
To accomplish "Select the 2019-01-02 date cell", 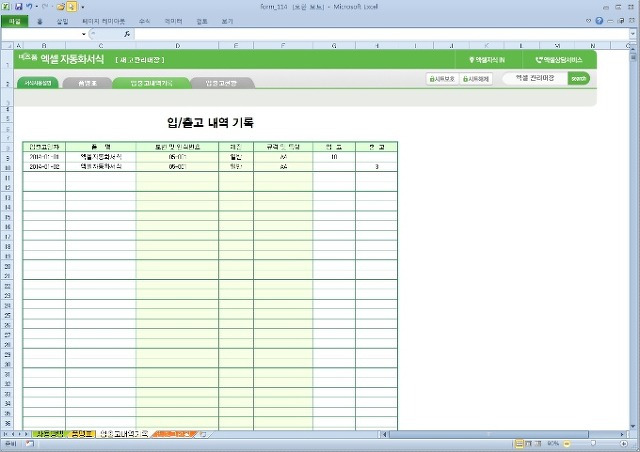I will point(44,167).
